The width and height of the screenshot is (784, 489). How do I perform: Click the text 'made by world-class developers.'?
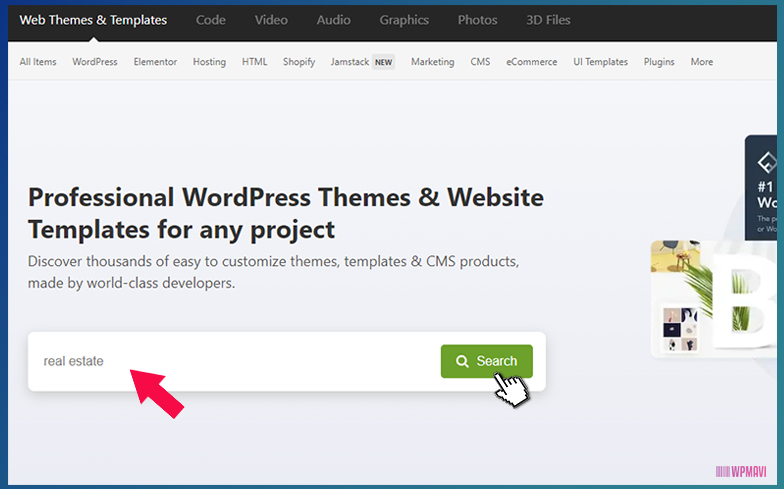click(x=131, y=283)
